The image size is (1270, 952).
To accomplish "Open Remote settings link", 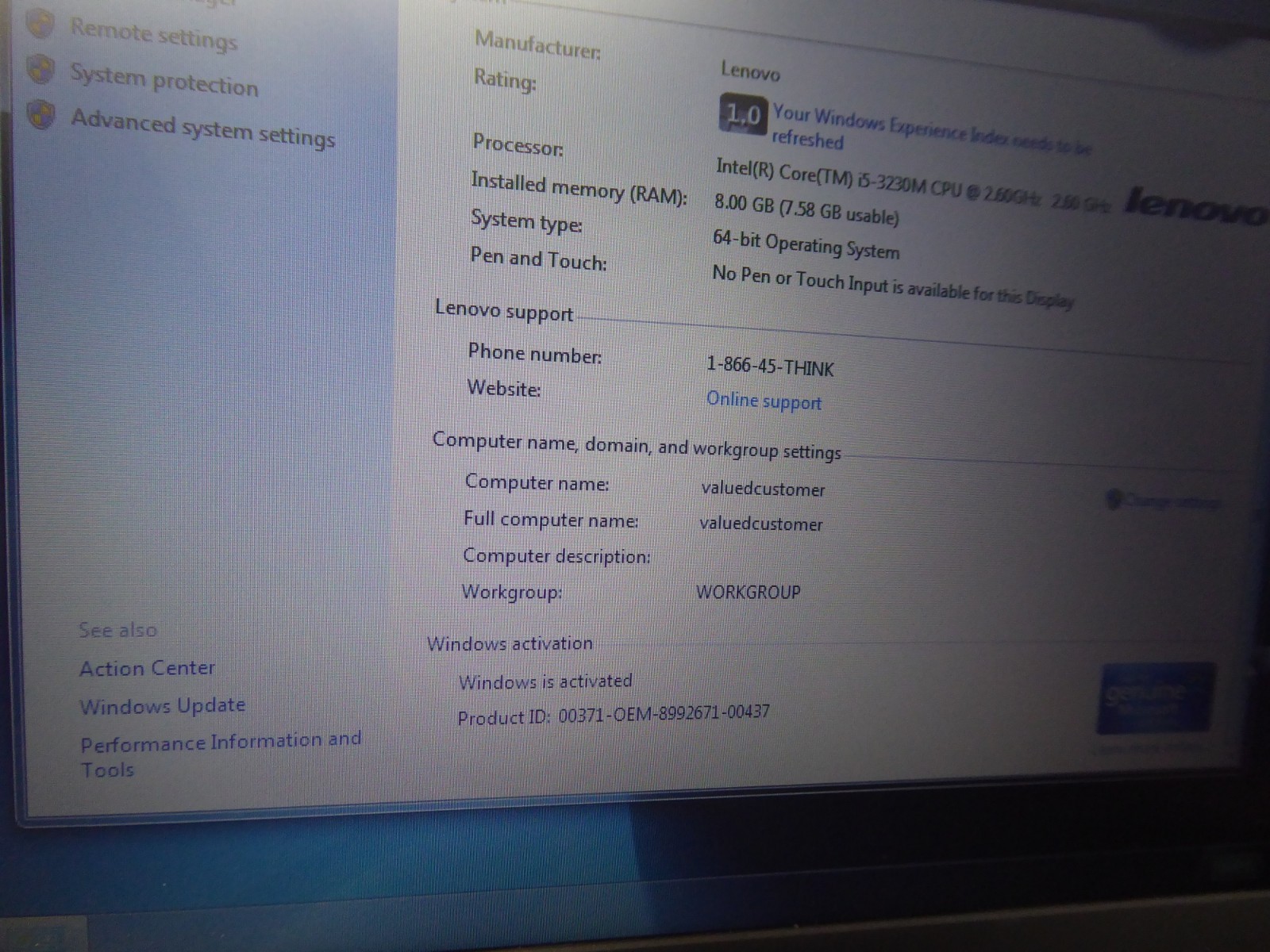I will [153, 34].
